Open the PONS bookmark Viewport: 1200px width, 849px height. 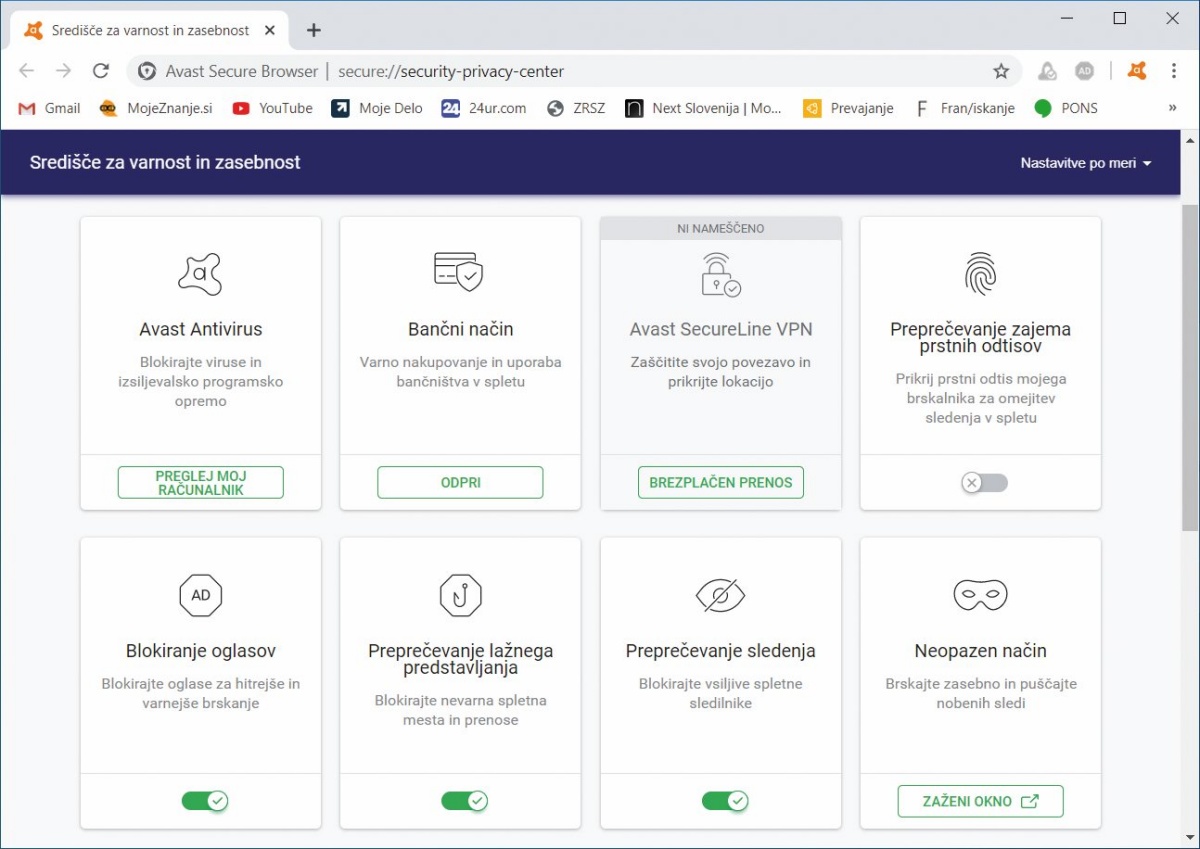click(x=1066, y=108)
